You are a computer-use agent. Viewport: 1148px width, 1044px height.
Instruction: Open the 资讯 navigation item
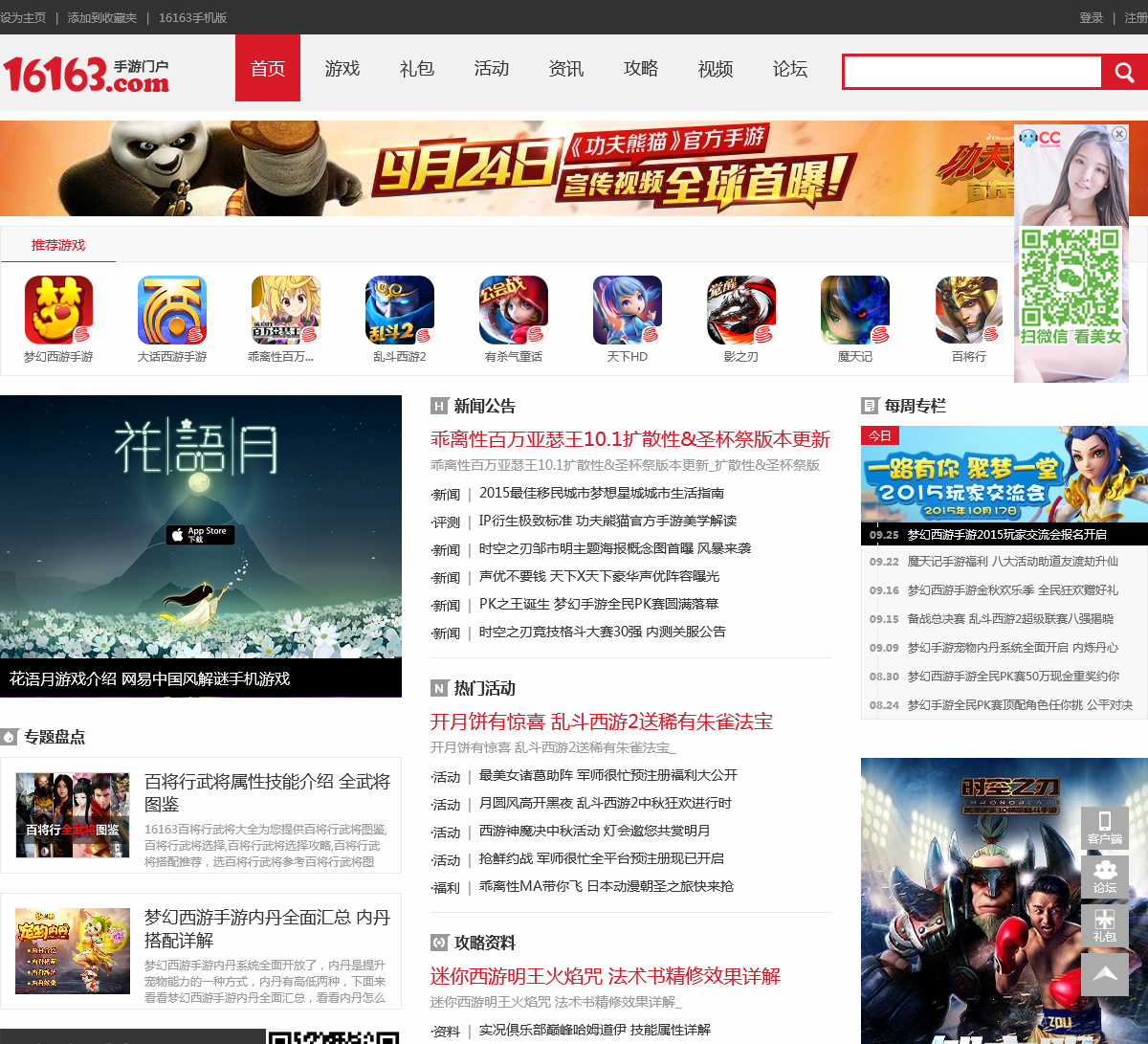click(566, 68)
